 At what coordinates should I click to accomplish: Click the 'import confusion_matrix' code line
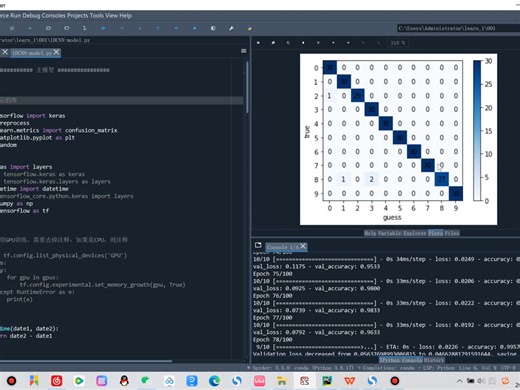pyautogui.click(x=59, y=130)
